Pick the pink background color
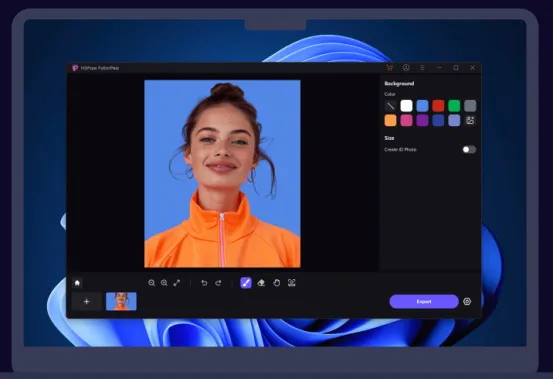The image size is (554, 379). point(406,120)
